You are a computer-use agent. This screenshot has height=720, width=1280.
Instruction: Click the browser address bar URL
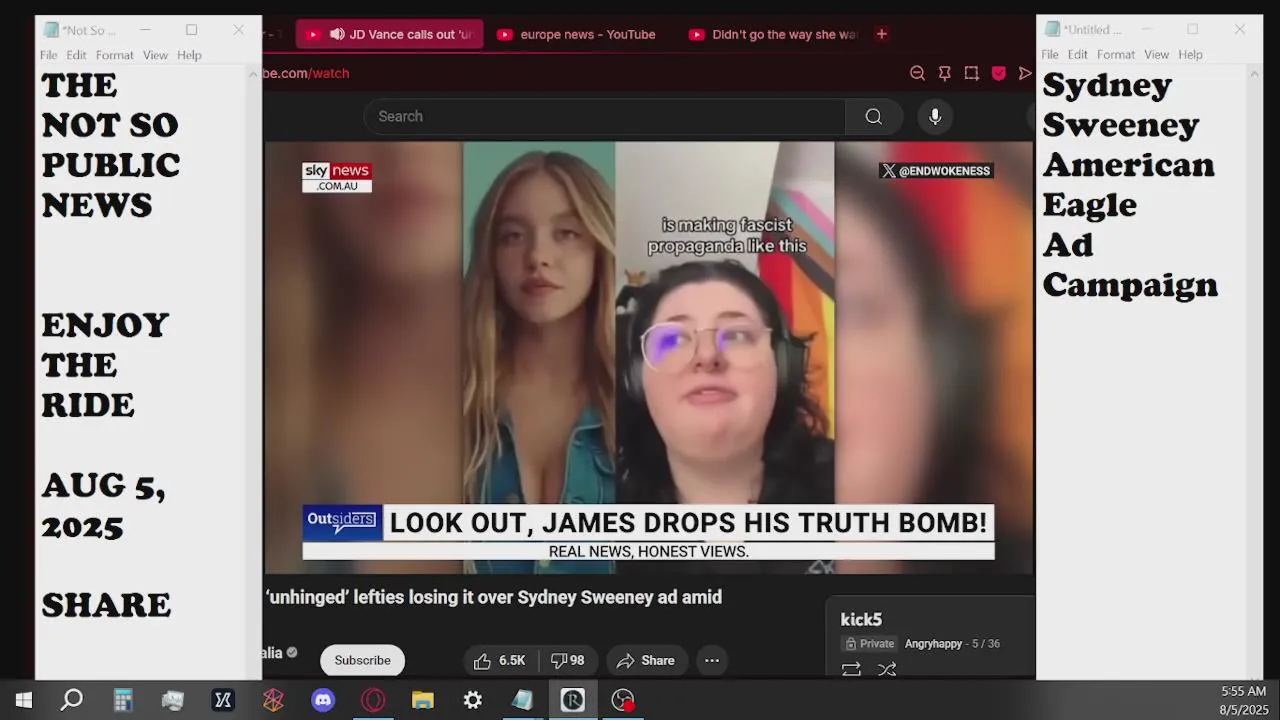[x=306, y=73]
